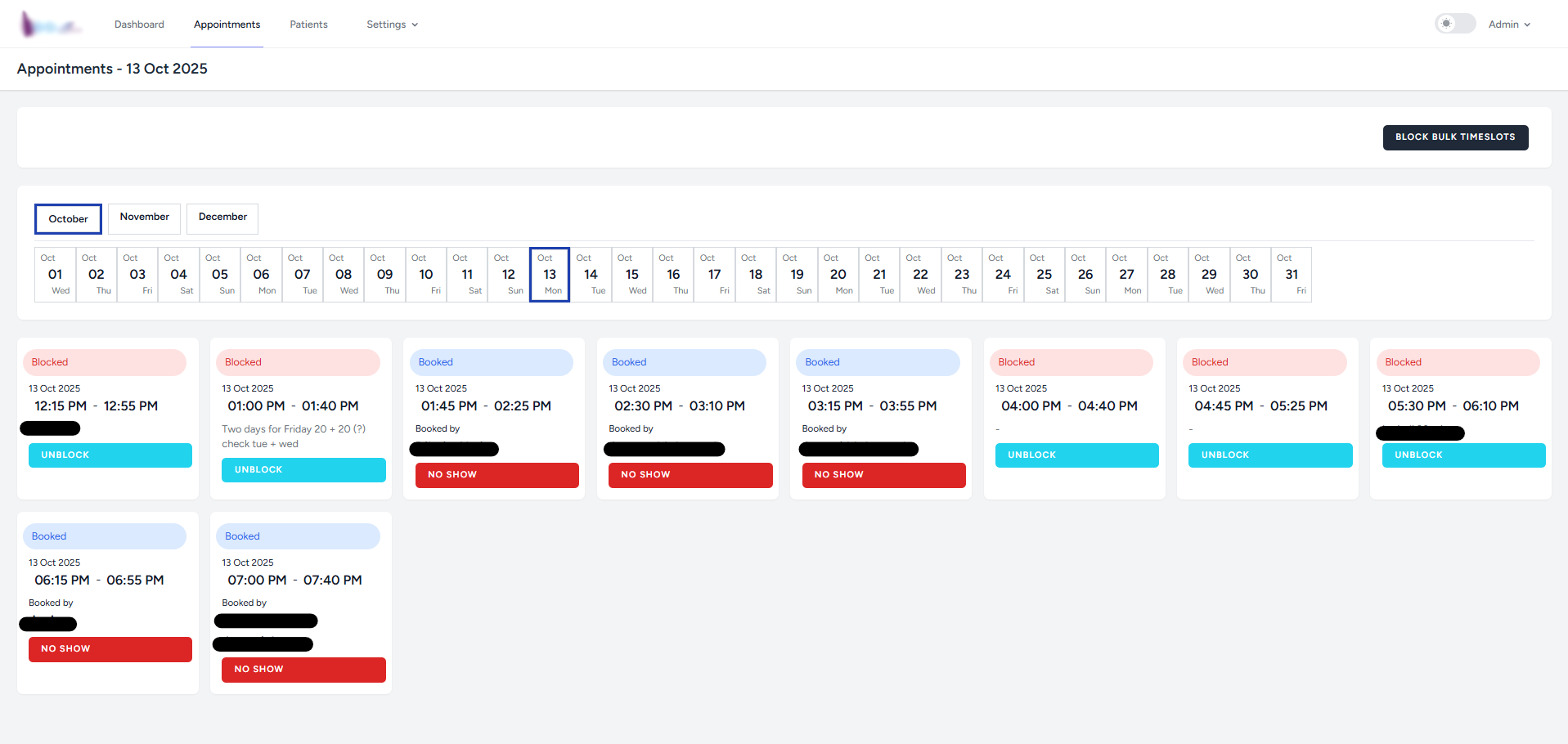This screenshot has height=744, width=1568.
Task: Unblock the 04:45 PM timeslot
Action: click(x=1270, y=455)
